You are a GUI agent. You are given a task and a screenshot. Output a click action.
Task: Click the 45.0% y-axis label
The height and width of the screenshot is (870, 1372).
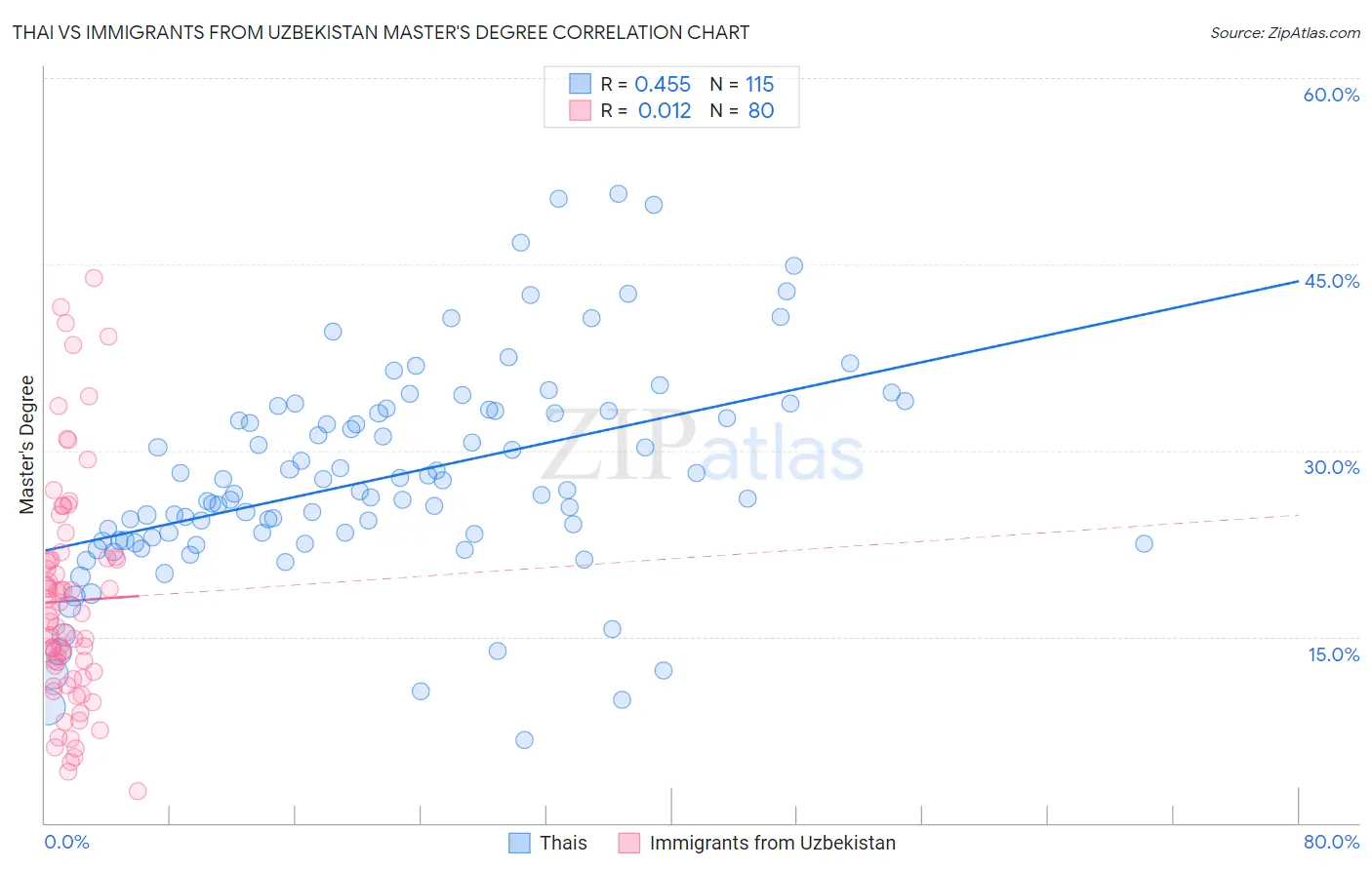pyautogui.click(x=1331, y=281)
